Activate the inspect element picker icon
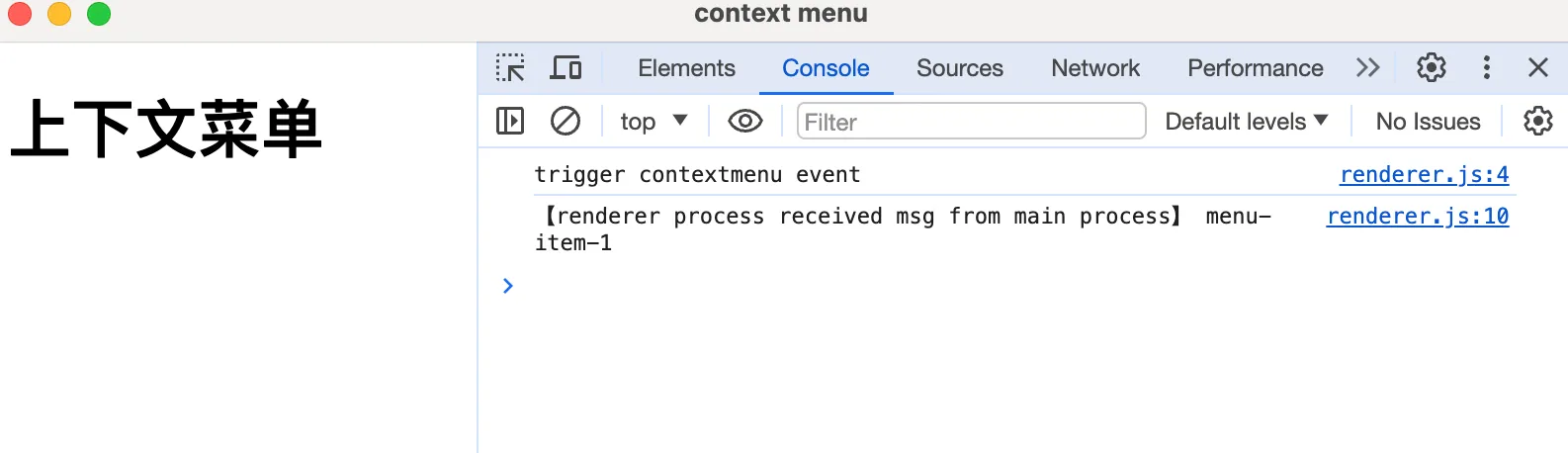1568x453 pixels. coord(510,68)
